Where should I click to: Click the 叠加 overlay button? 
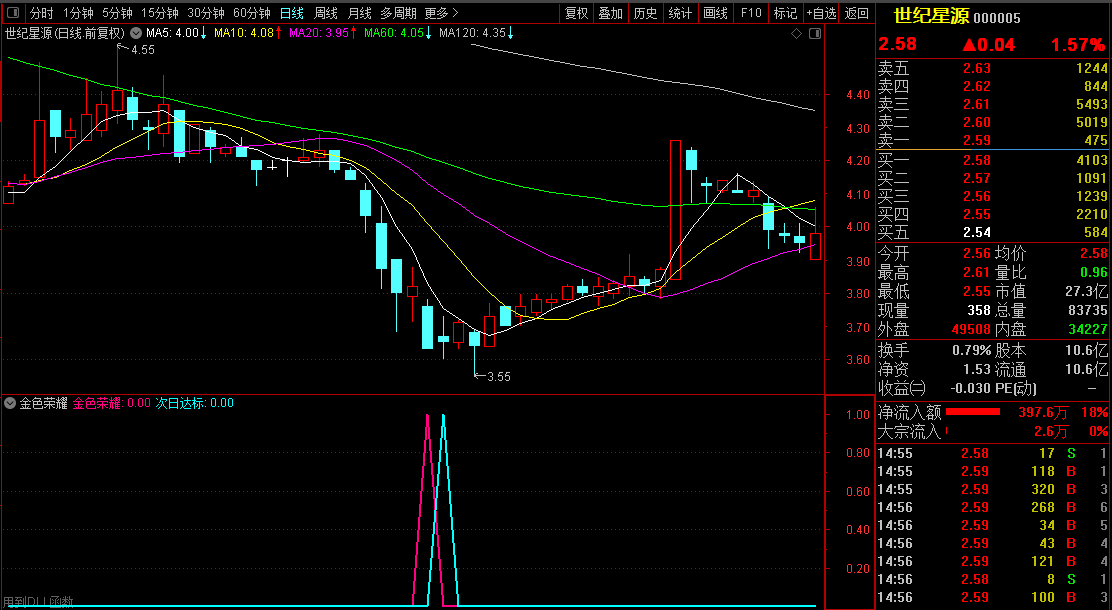click(611, 13)
